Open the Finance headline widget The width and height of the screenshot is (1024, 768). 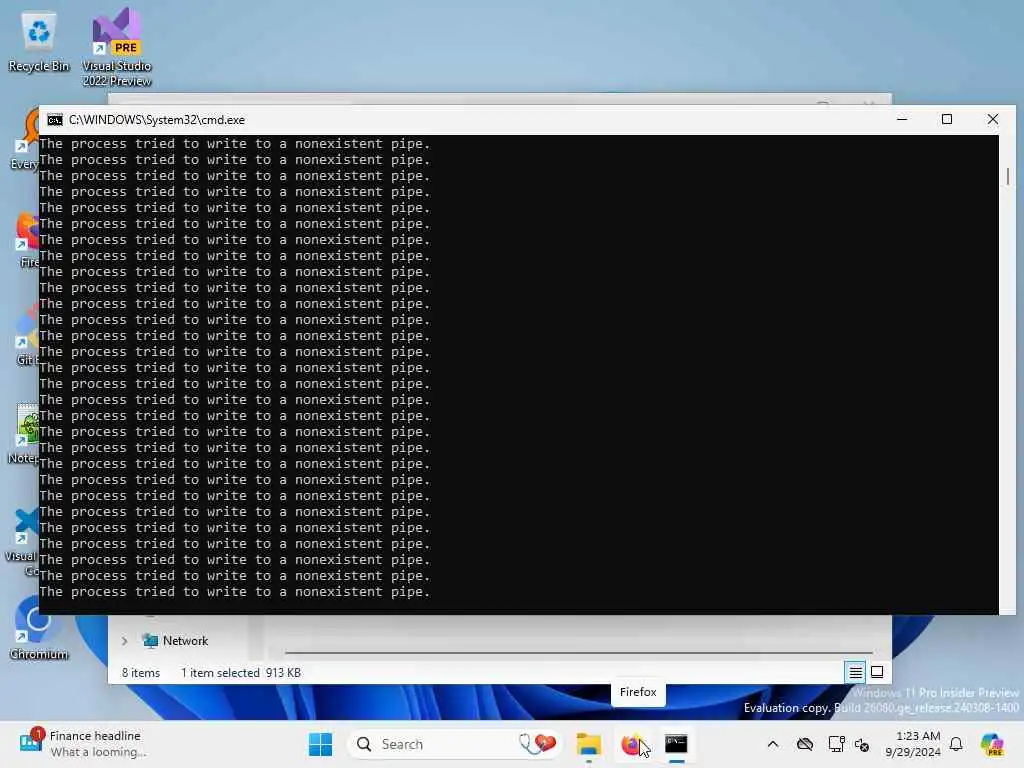[82, 744]
